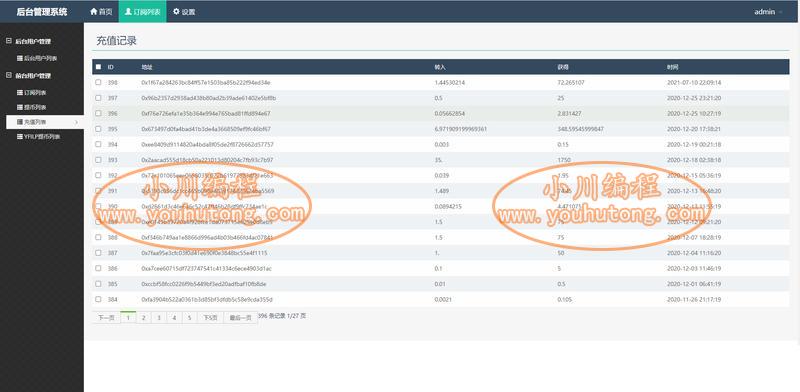Click the list icon beside 后台用户列表

click(20, 58)
